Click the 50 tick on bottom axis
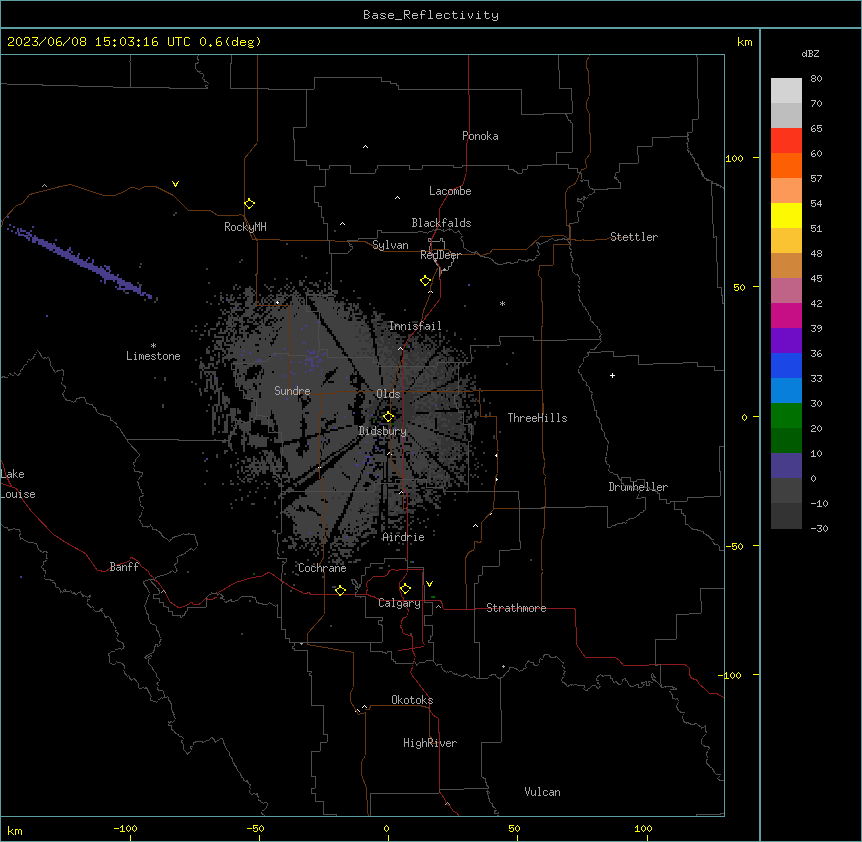Screen dimensions: 862x842 pos(514,829)
